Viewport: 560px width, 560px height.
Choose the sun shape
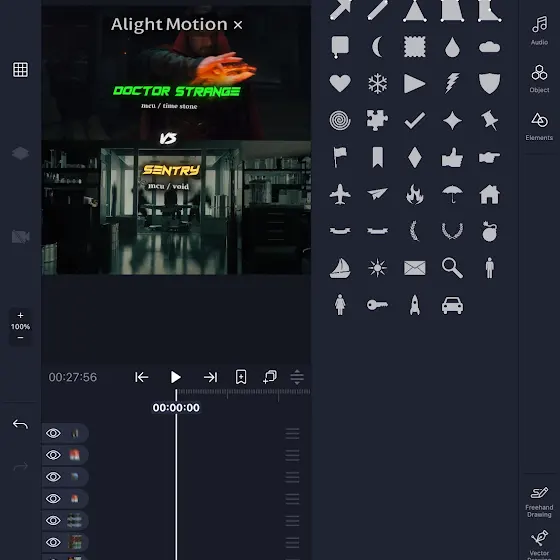(x=378, y=268)
